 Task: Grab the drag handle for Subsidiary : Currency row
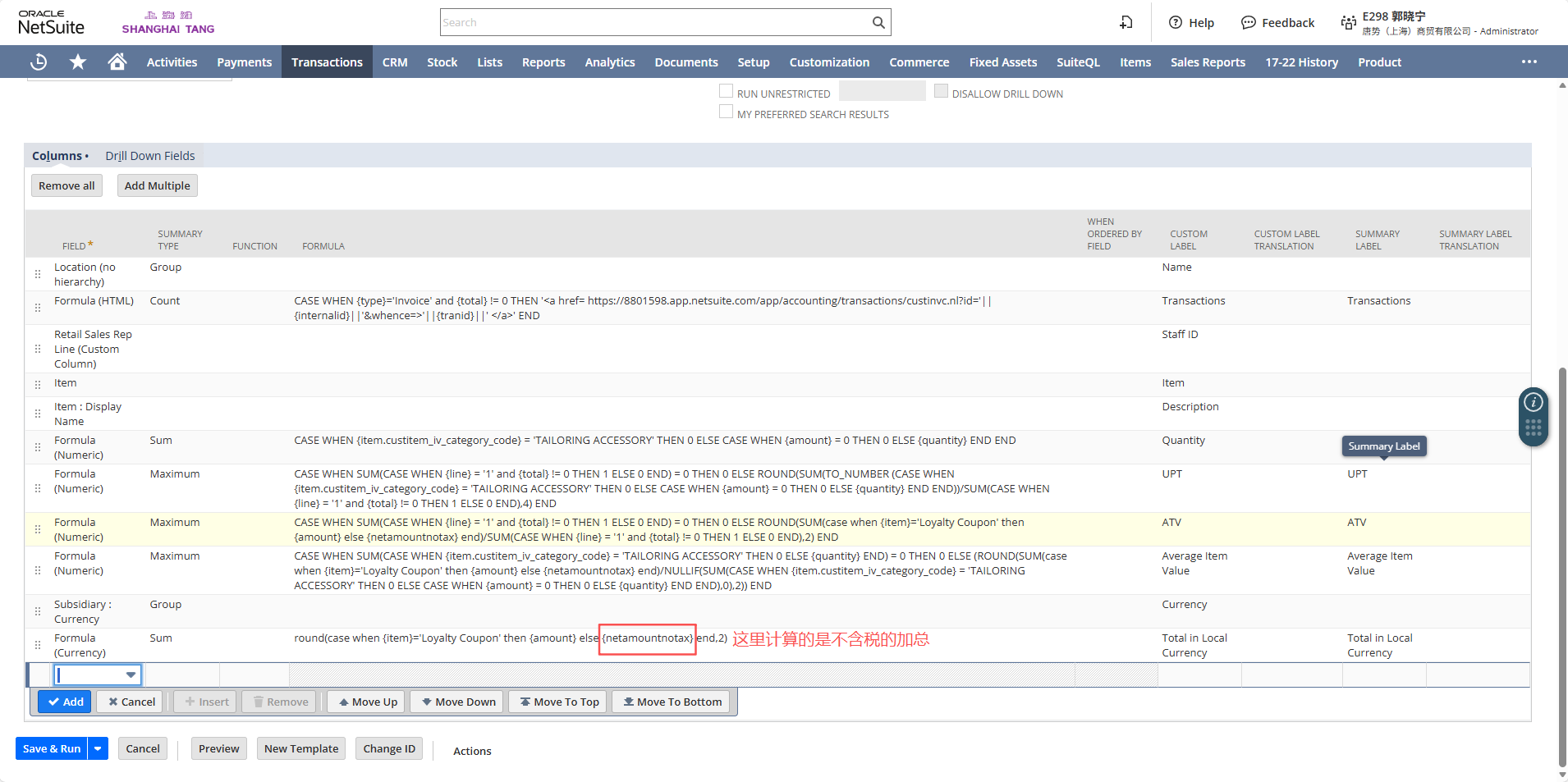click(38, 611)
